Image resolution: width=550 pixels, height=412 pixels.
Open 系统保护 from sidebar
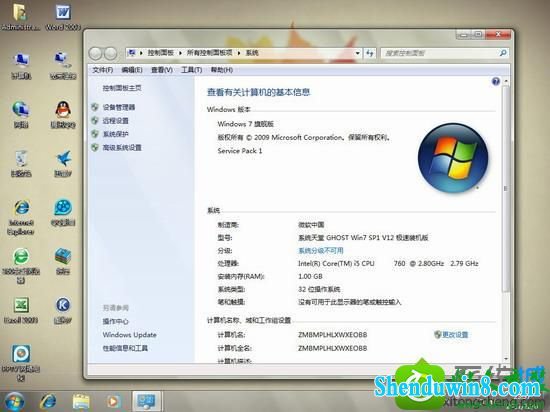[115, 134]
